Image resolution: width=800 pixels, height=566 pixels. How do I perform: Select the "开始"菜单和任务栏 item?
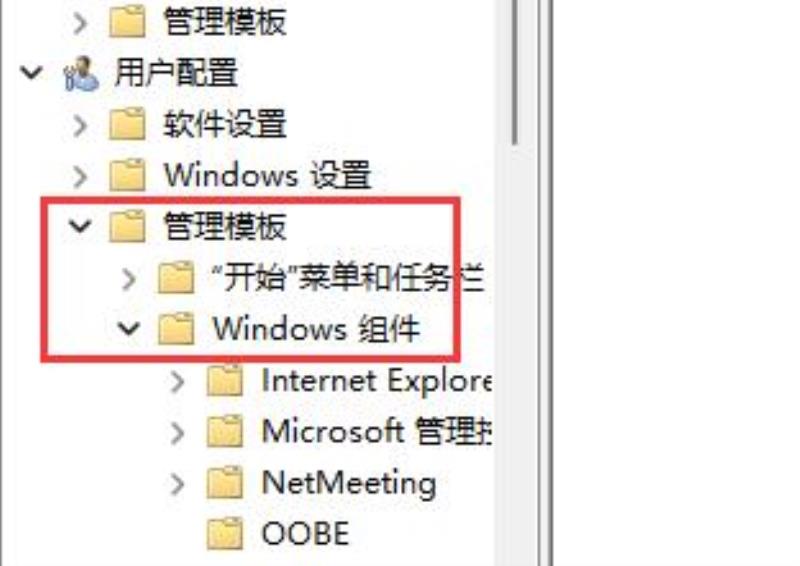click(x=348, y=278)
